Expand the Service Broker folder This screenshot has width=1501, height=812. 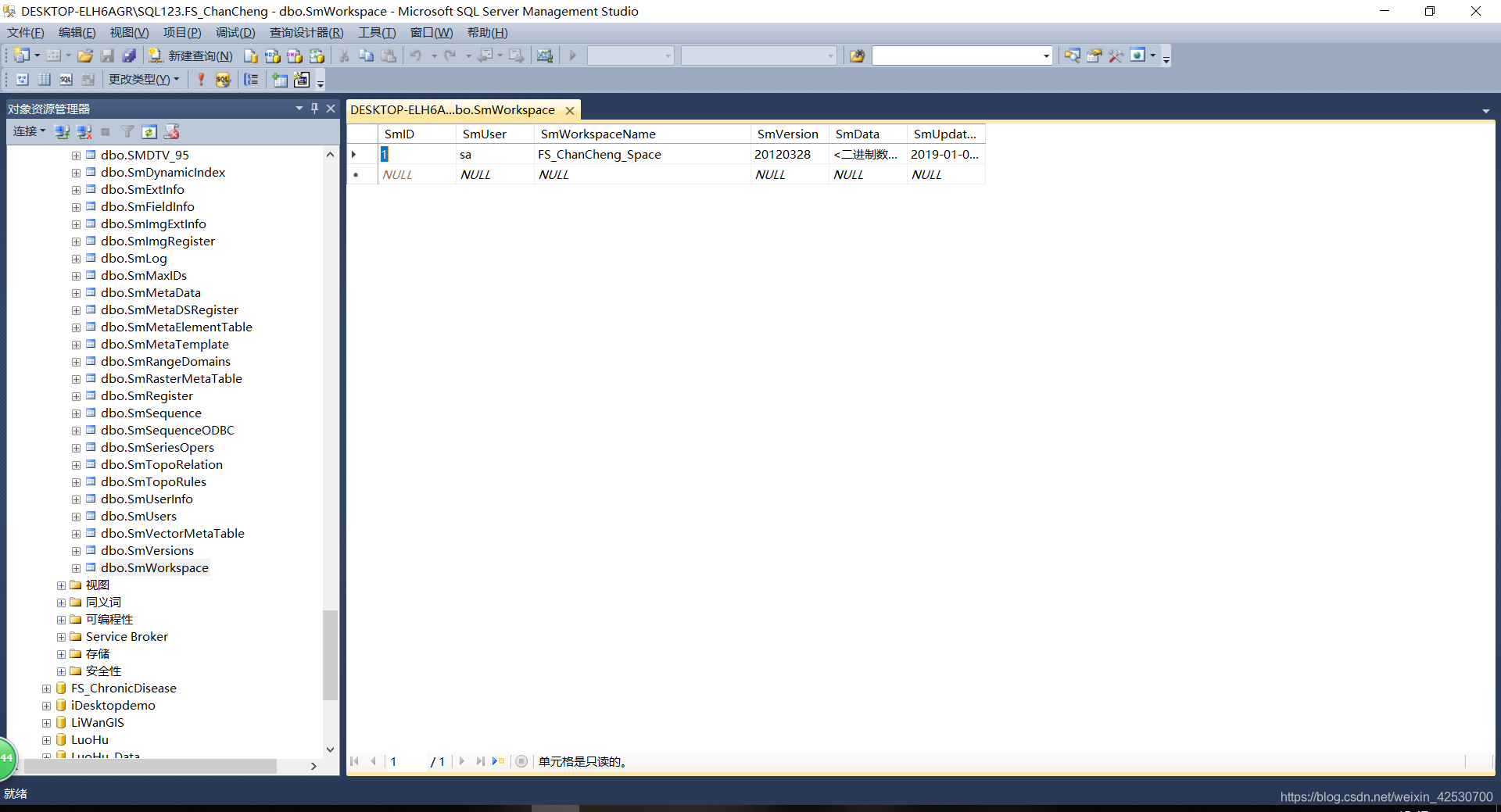61,637
